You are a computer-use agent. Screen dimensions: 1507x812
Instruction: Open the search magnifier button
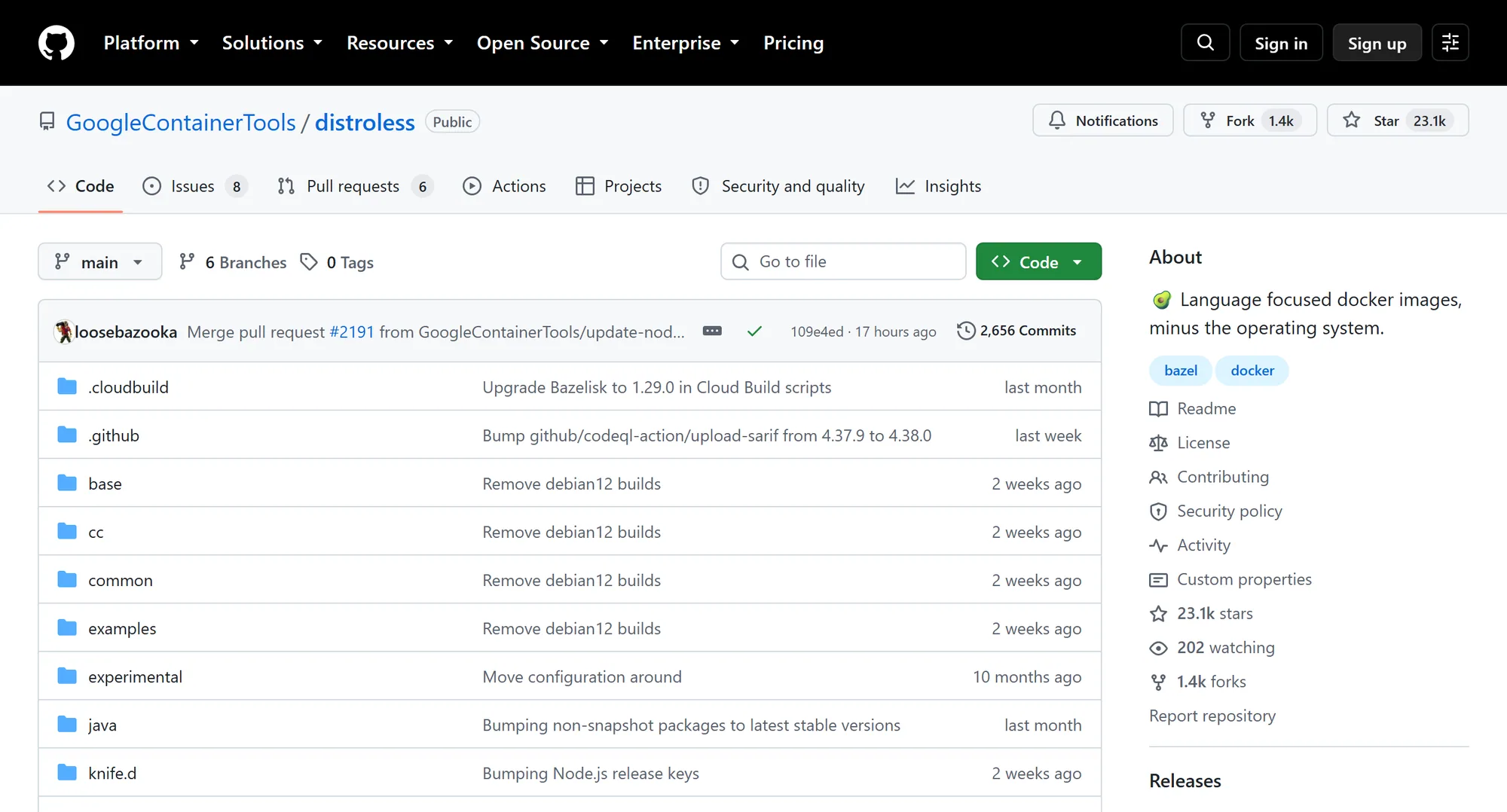(1205, 43)
